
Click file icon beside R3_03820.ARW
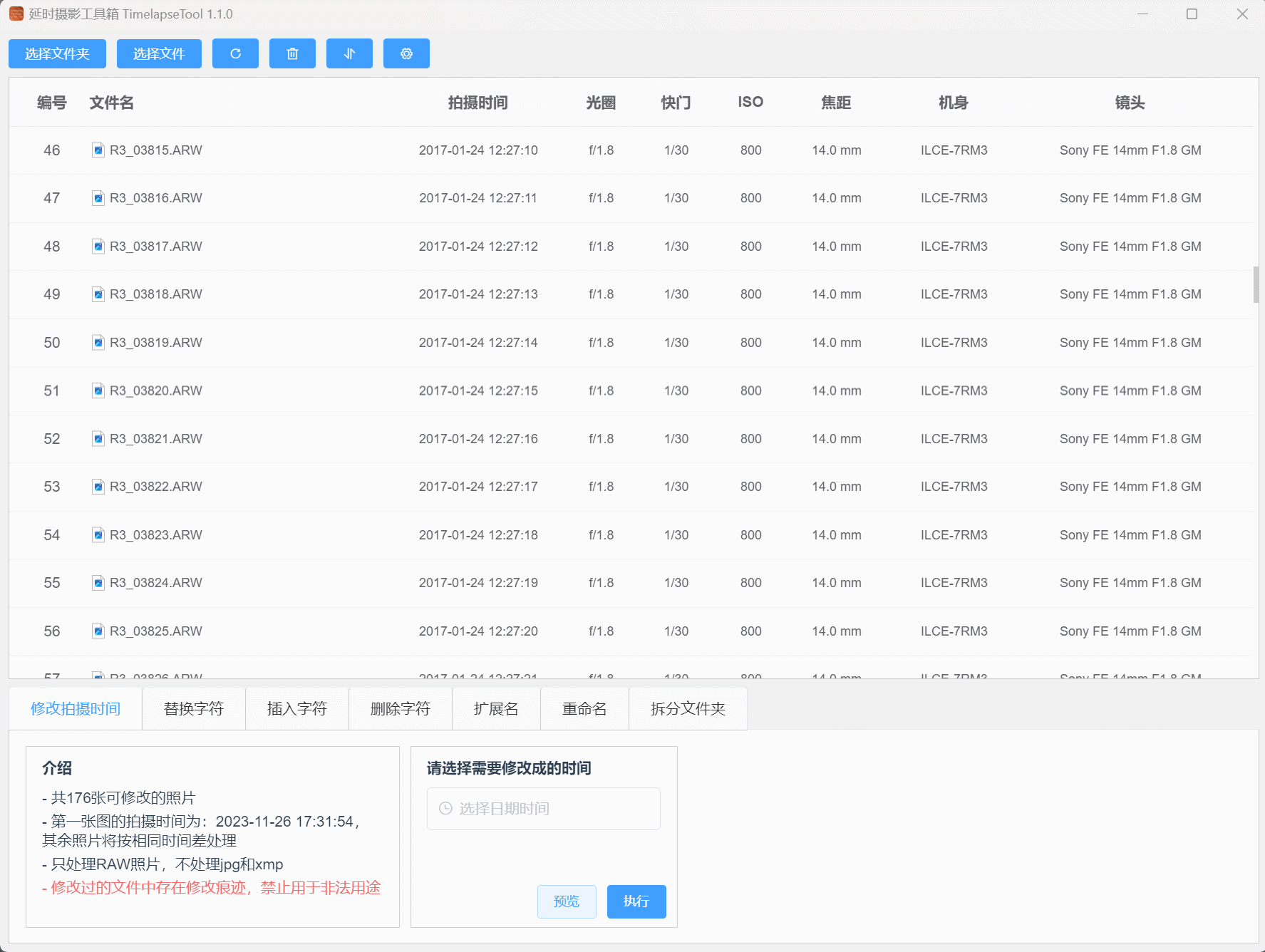click(98, 390)
